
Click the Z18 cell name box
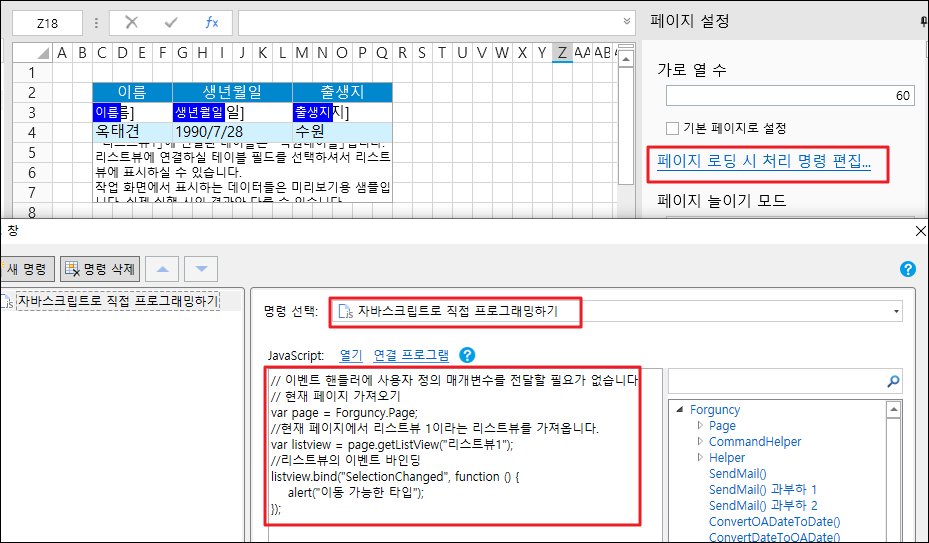coord(47,23)
